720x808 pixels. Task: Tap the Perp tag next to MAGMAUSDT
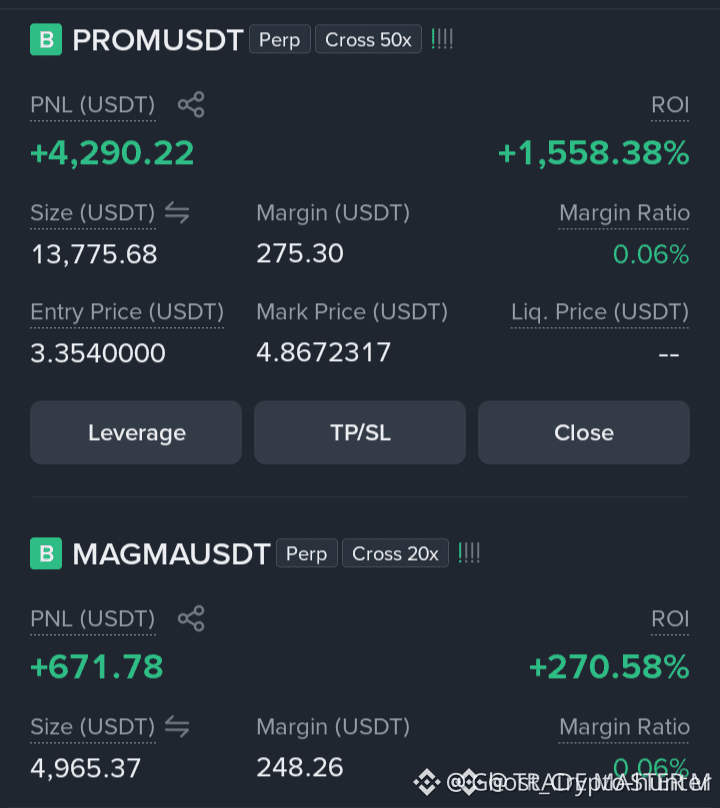coord(307,553)
